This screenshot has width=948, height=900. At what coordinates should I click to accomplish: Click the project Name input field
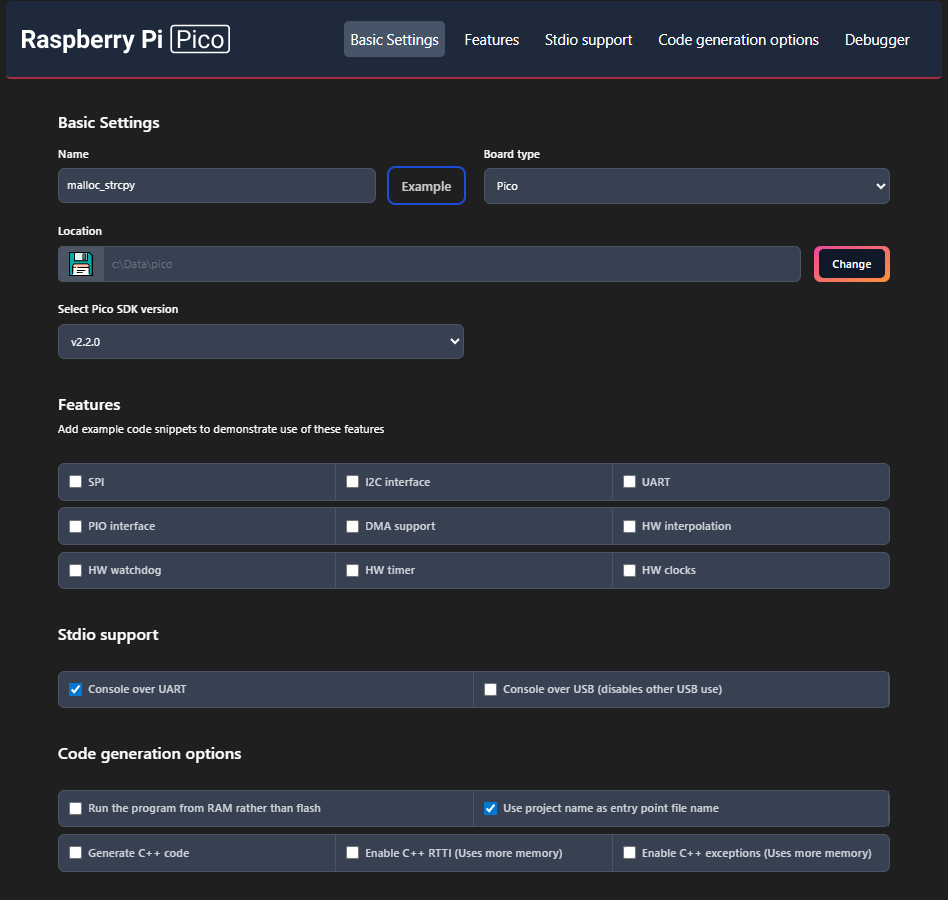[x=216, y=186]
